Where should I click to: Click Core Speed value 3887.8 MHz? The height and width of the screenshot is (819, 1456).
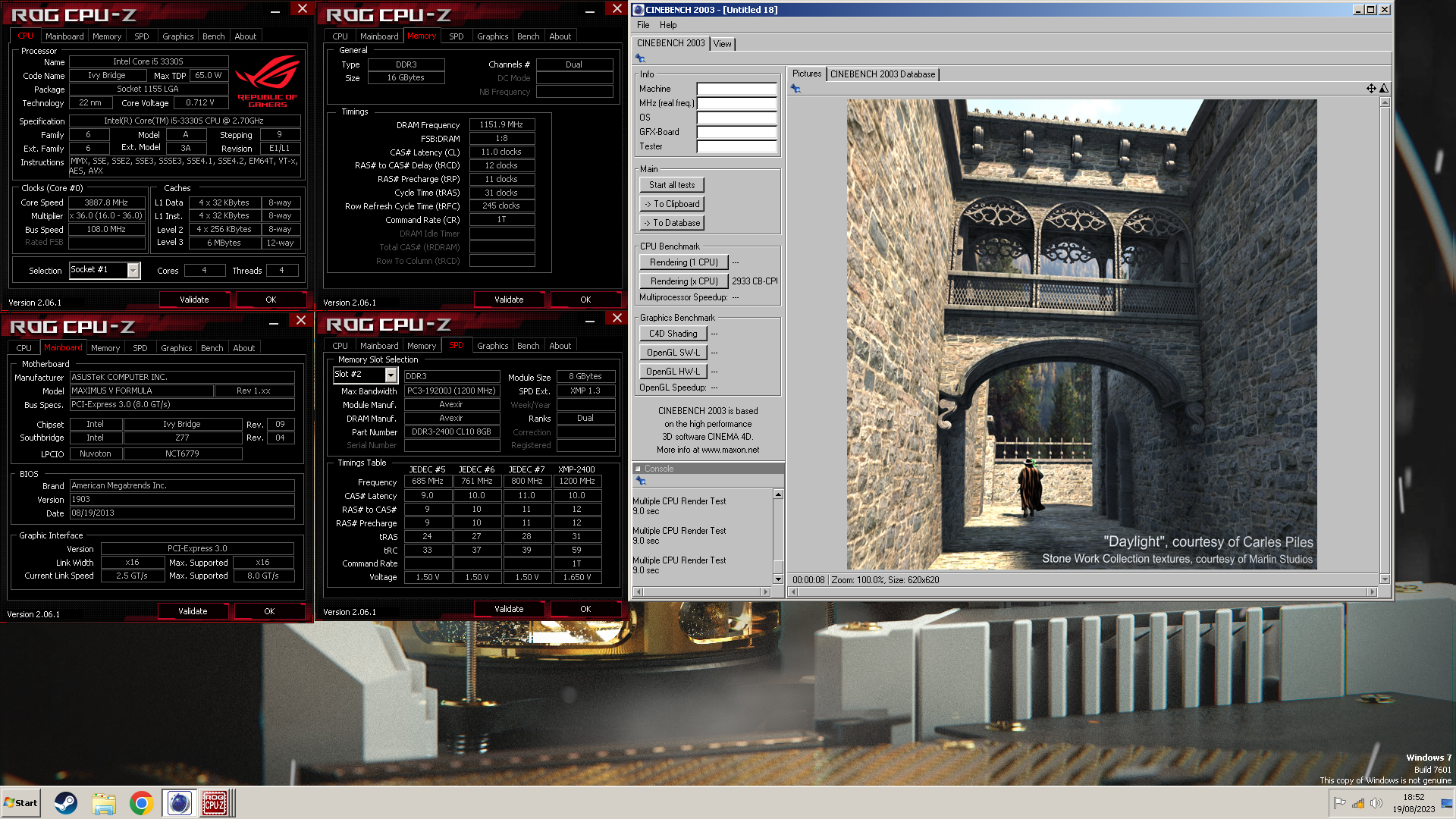click(106, 202)
